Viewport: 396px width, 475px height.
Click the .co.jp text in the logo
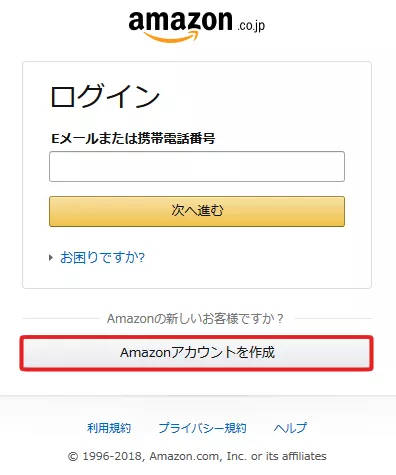click(251, 25)
